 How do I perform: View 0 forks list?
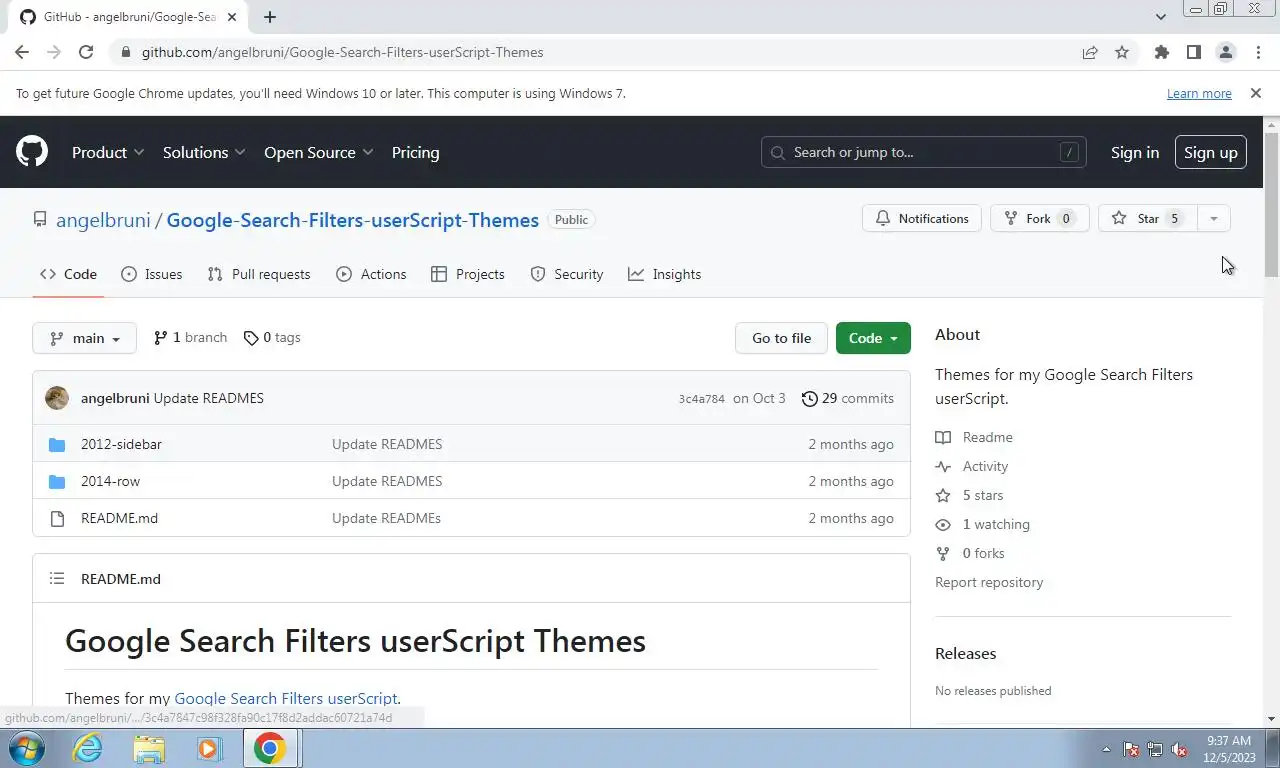point(970,553)
